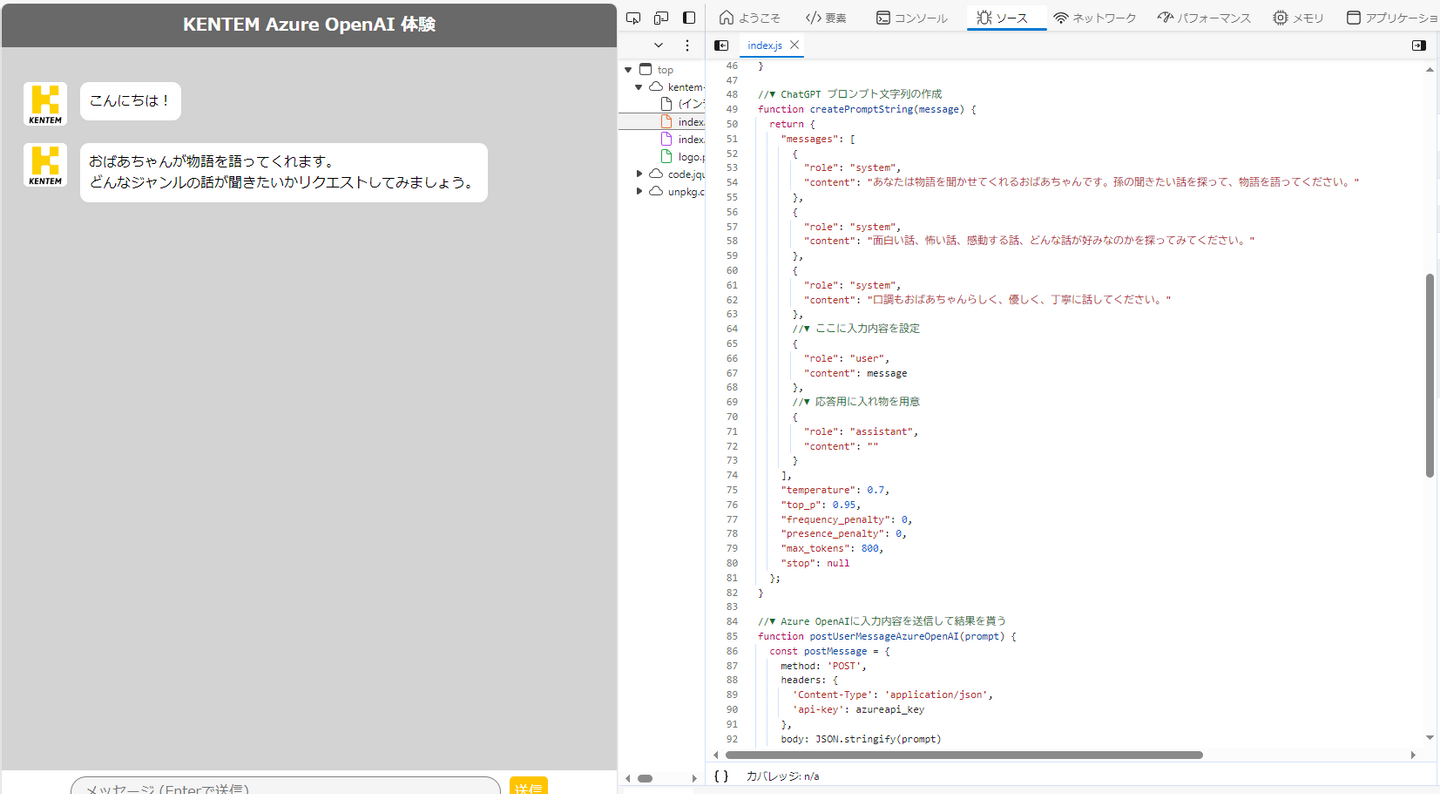Open the コンソール (Console) tab
Image resolution: width=1440 pixels, height=794 pixels.
tap(911, 18)
